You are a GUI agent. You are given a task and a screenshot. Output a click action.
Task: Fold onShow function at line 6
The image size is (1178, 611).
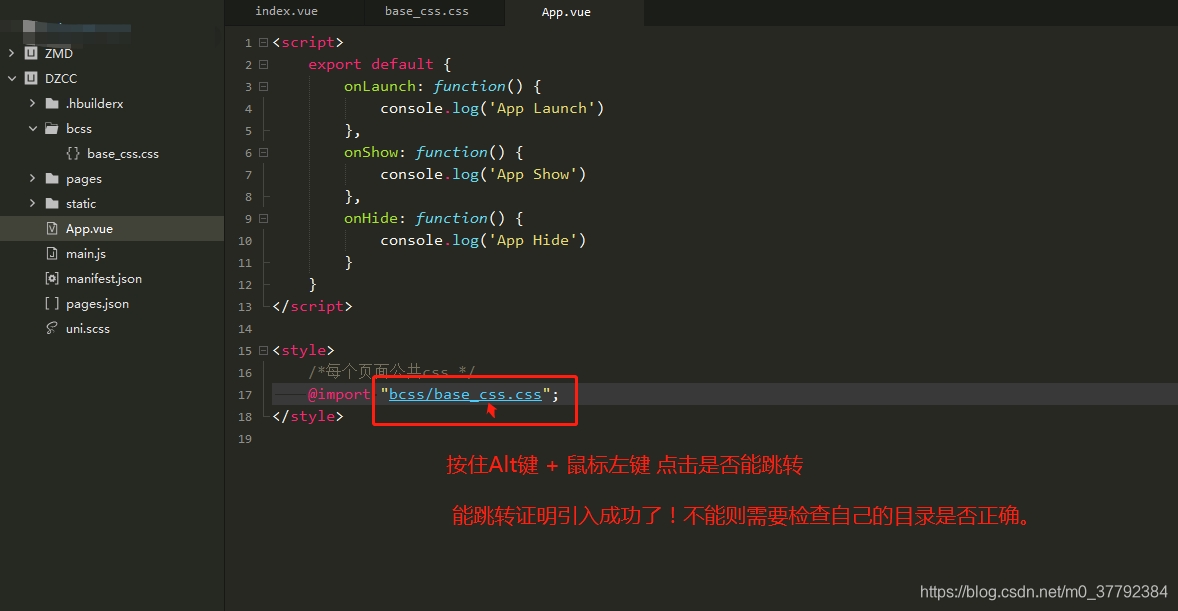coord(264,153)
